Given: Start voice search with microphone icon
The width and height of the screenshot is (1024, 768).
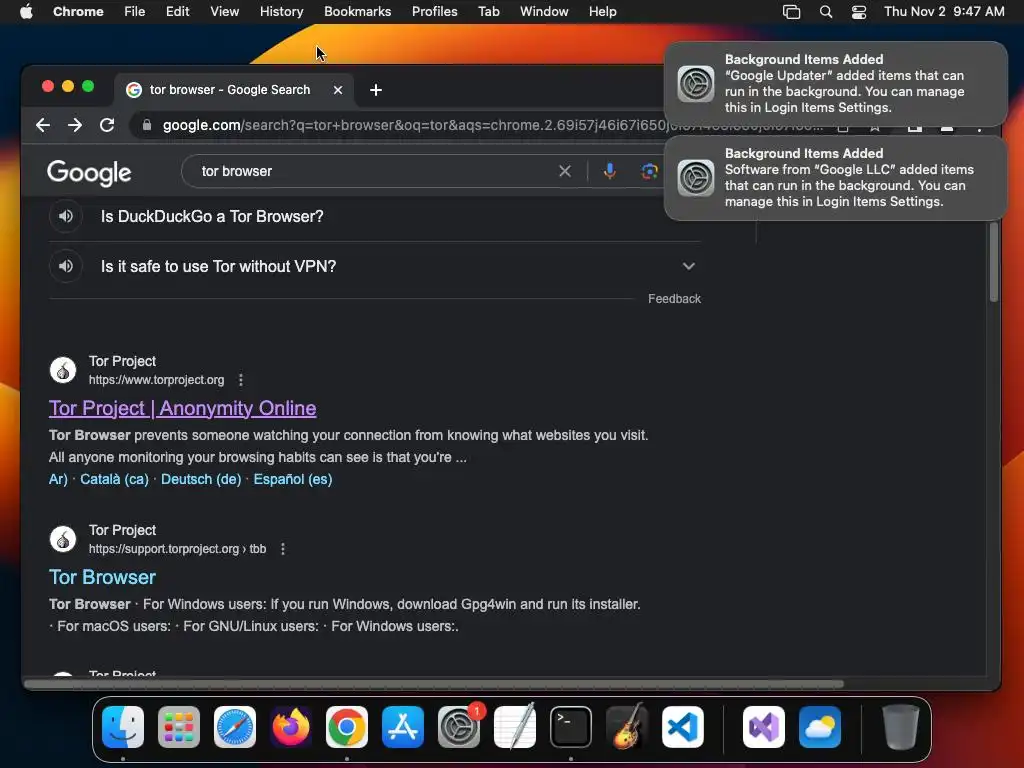Looking at the screenshot, I should click(609, 171).
